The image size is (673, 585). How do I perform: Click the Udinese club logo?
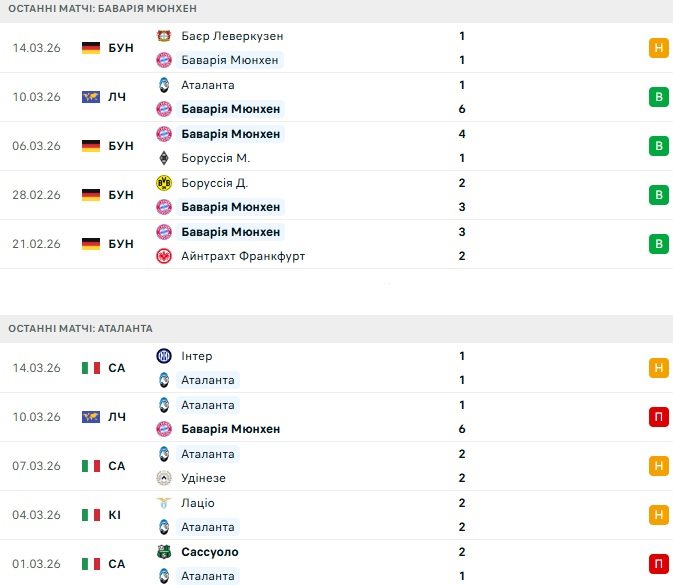tap(164, 478)
